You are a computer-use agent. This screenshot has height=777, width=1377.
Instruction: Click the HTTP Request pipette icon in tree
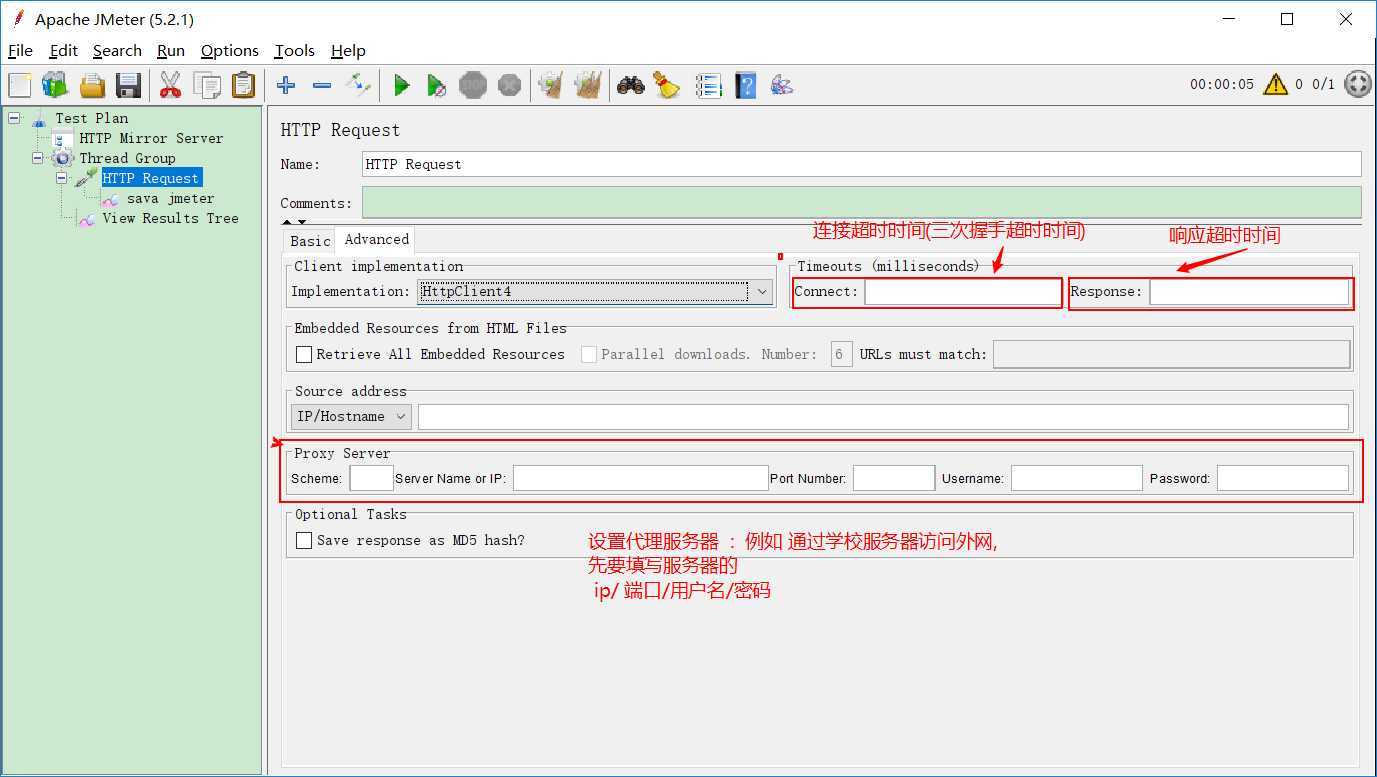[x=87, y=178]
